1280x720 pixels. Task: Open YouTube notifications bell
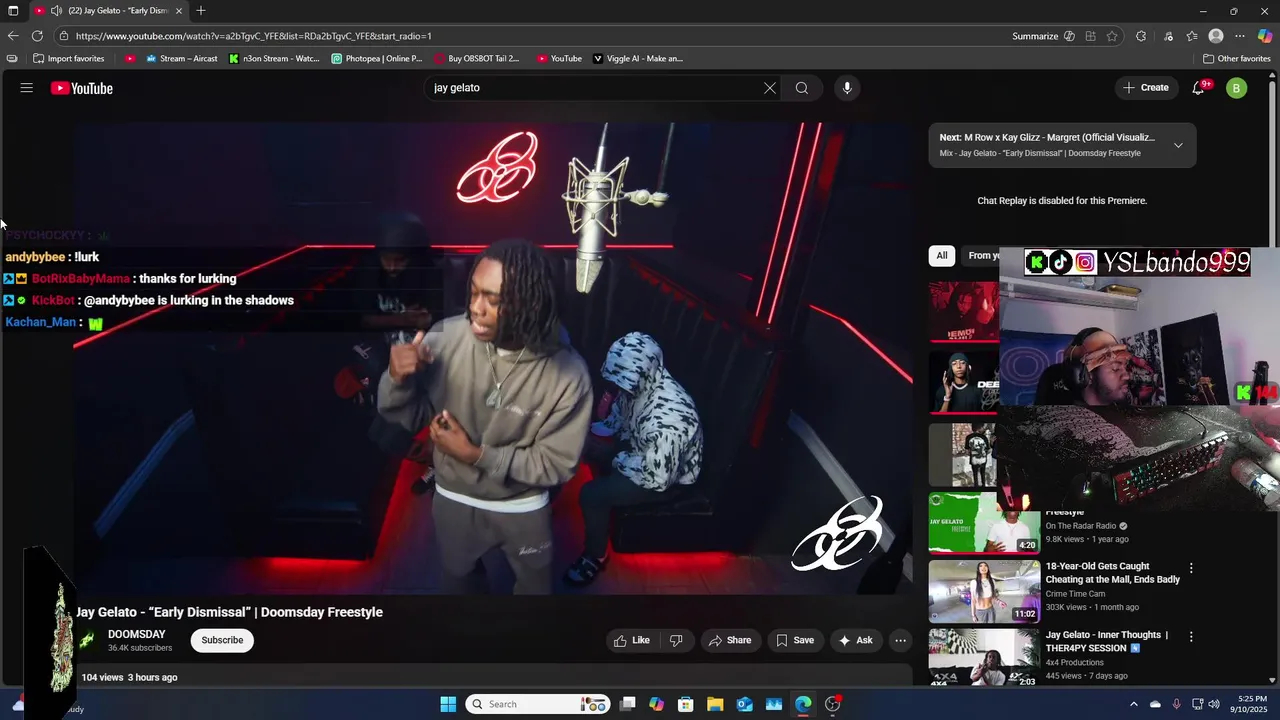click(x=1198, y=88)
